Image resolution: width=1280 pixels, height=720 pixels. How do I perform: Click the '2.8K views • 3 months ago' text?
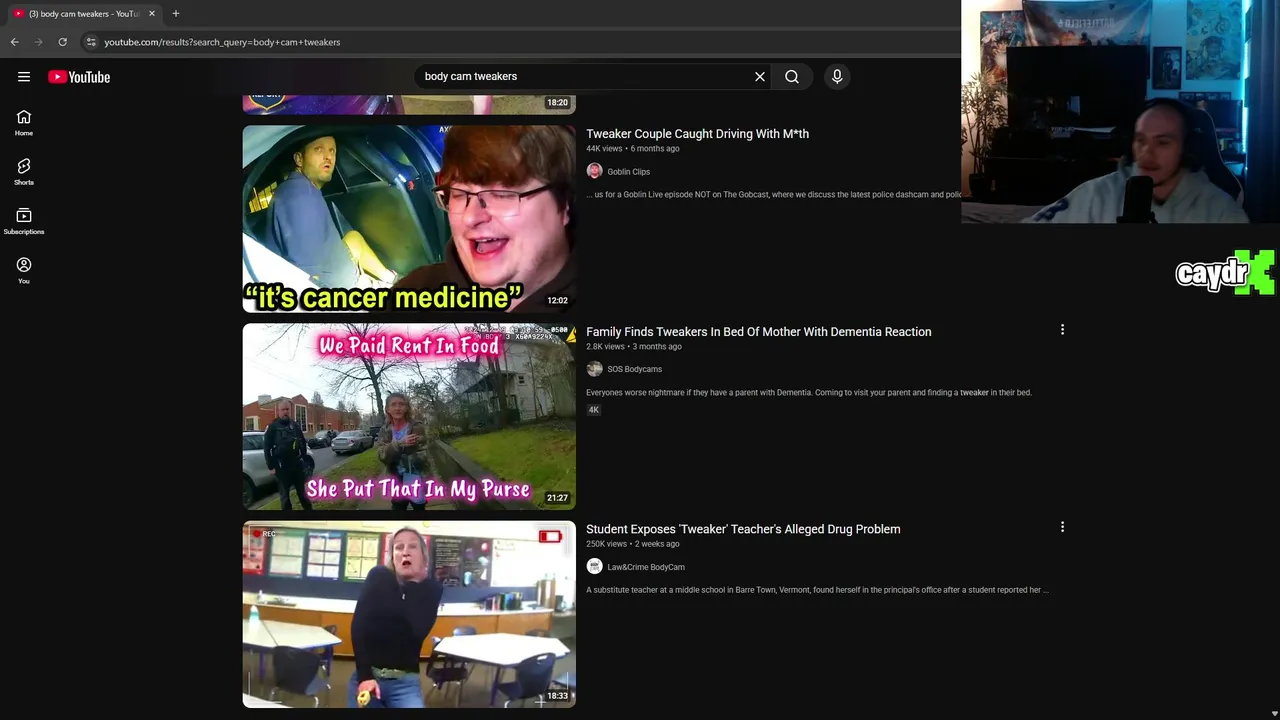[634, 346]
